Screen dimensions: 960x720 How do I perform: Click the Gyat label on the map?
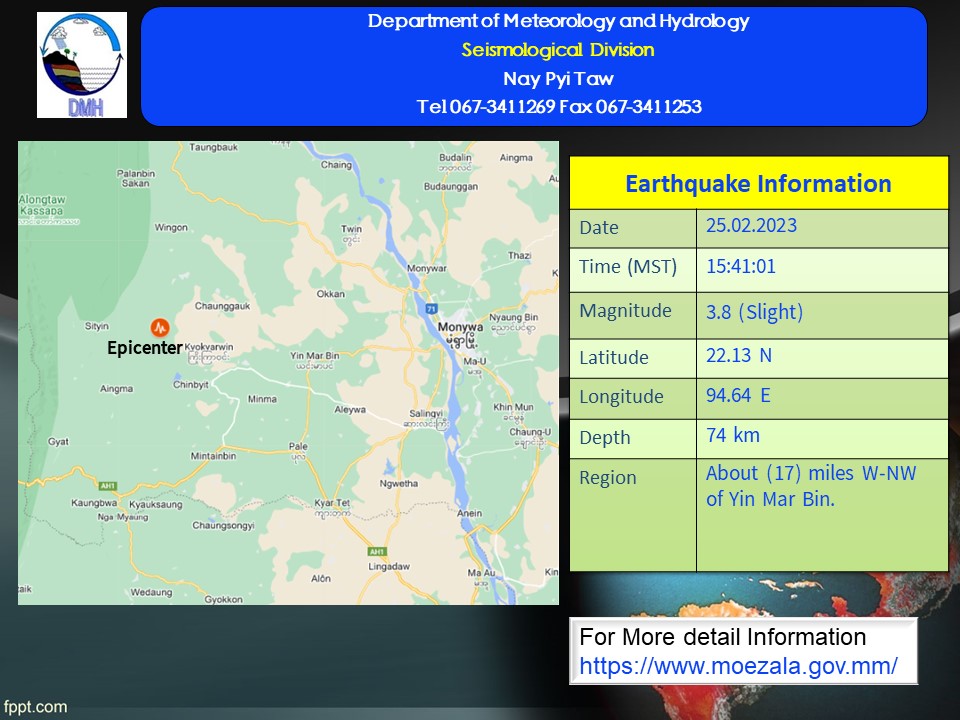tap(58, 441)
